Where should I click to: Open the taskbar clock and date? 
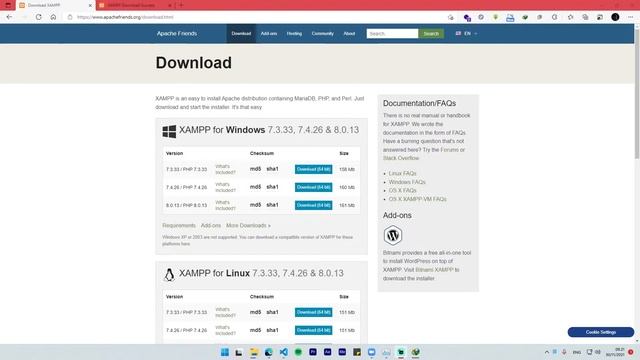click(x=615, y=352)
